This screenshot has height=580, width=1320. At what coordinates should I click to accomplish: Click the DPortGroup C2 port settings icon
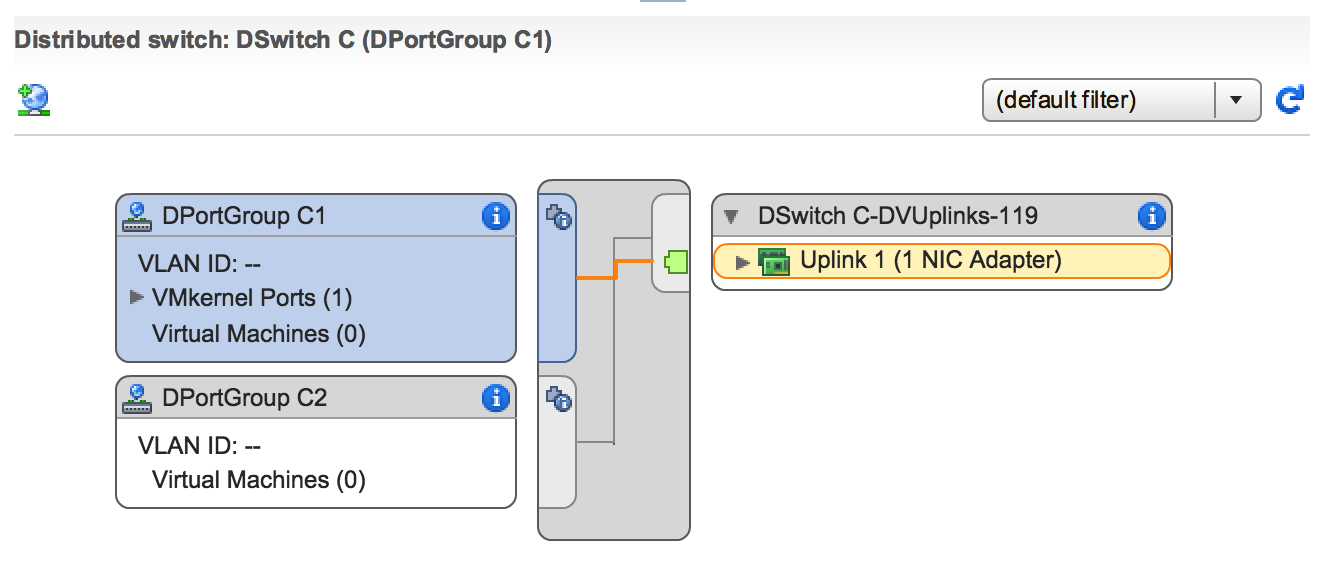(557, 400)
